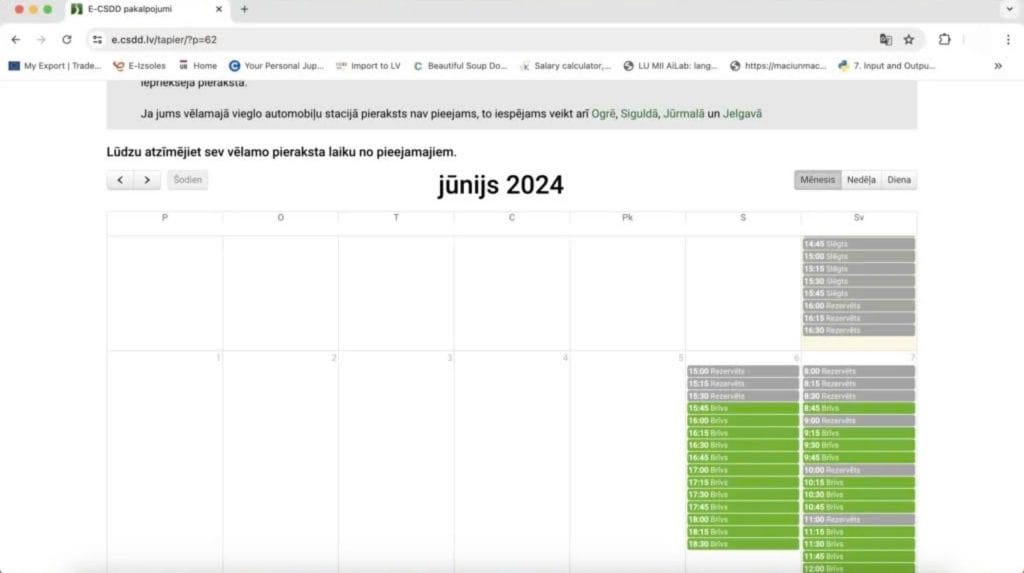Click the Šodien button
Screen dimensions: 1024x573
coord(187,180)
